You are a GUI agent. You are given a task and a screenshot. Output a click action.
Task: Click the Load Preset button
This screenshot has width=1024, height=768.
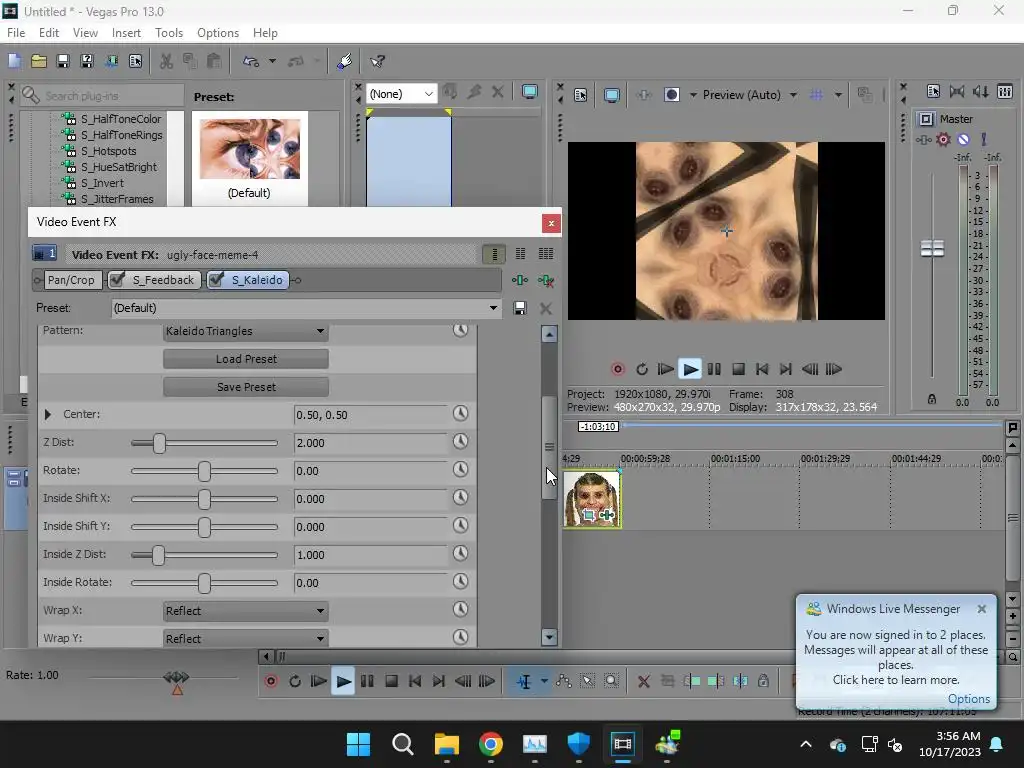click(x=246, y=359)
